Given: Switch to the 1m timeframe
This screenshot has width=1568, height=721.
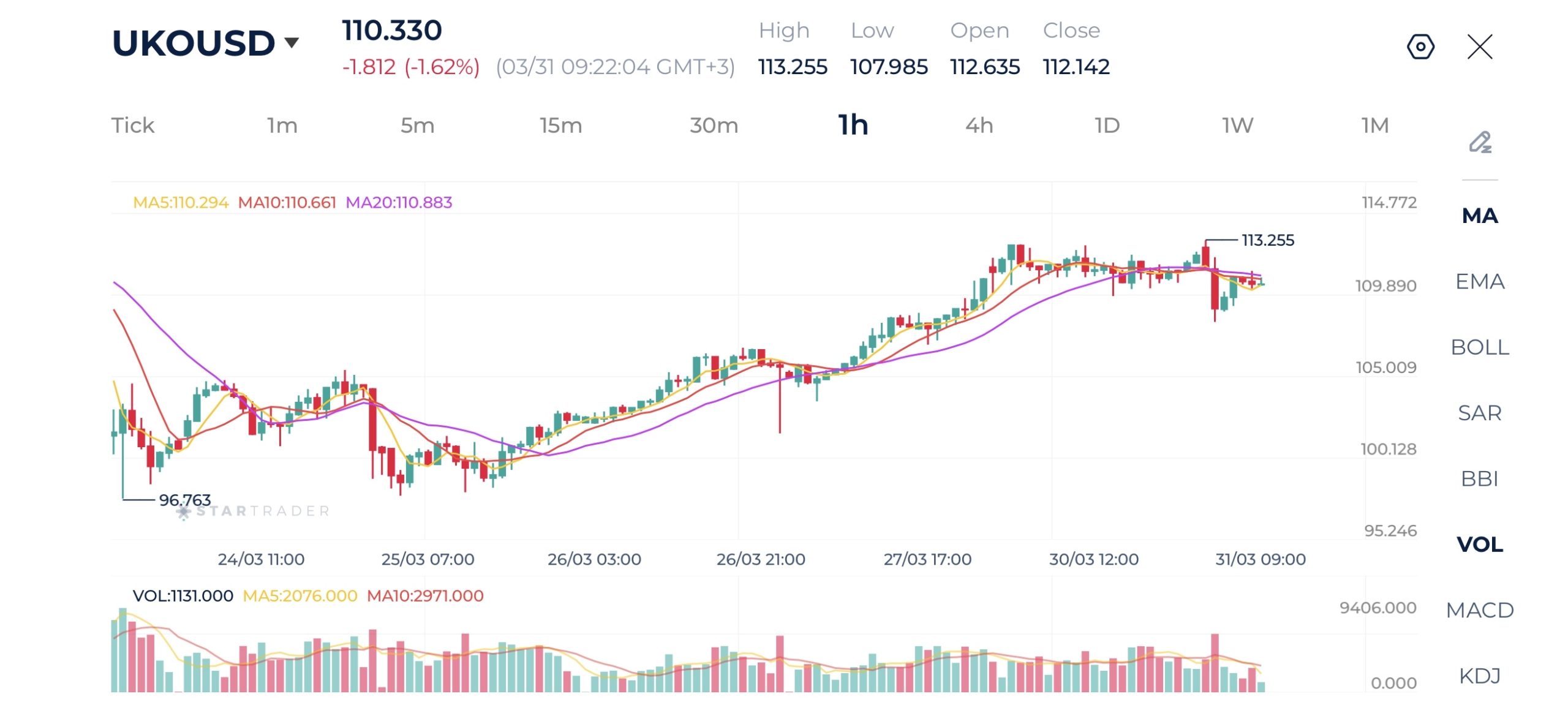Looking at the screenshot, I should [282, 126].
